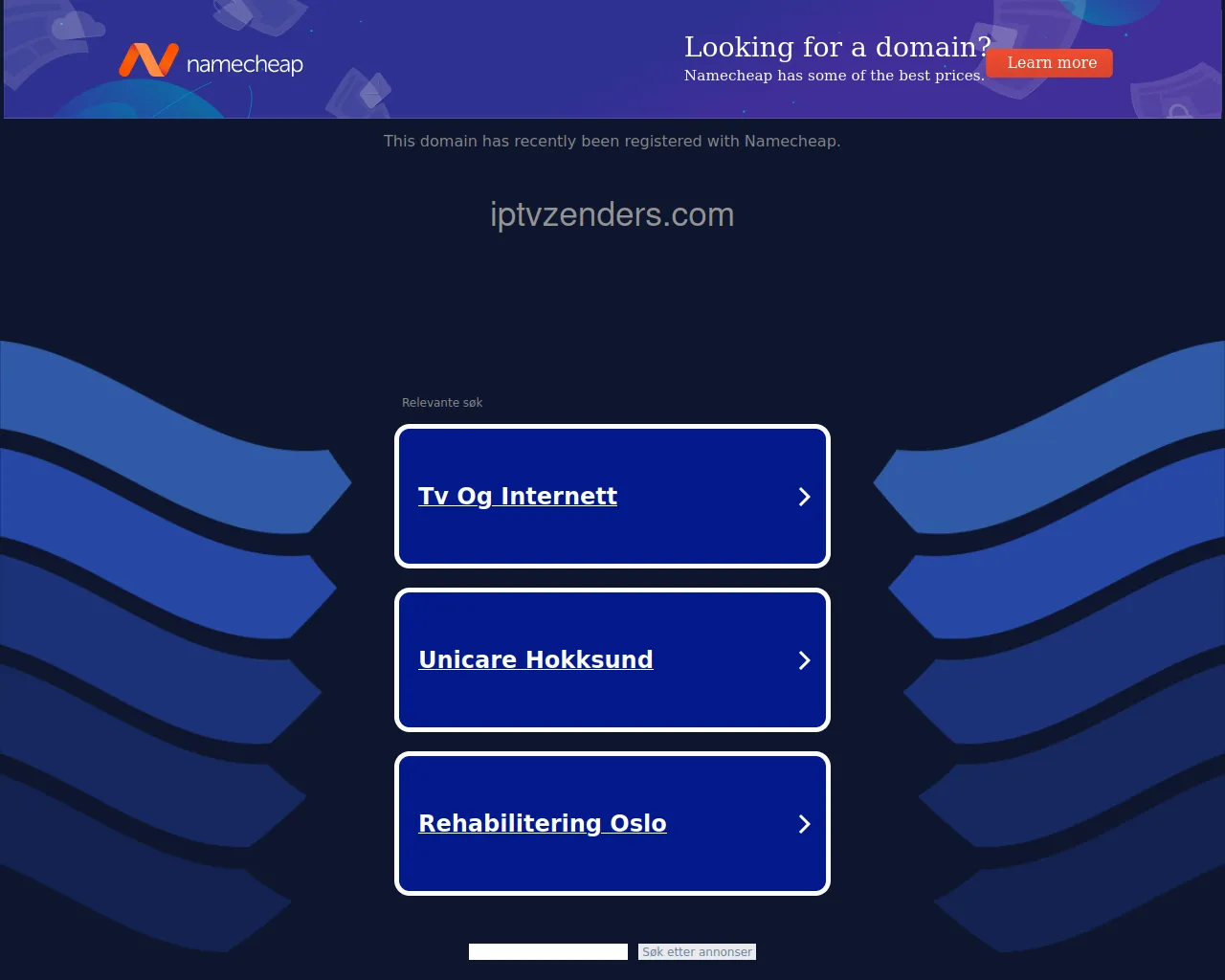Click the arrow beside Tv Og Internett

point(804,497)
